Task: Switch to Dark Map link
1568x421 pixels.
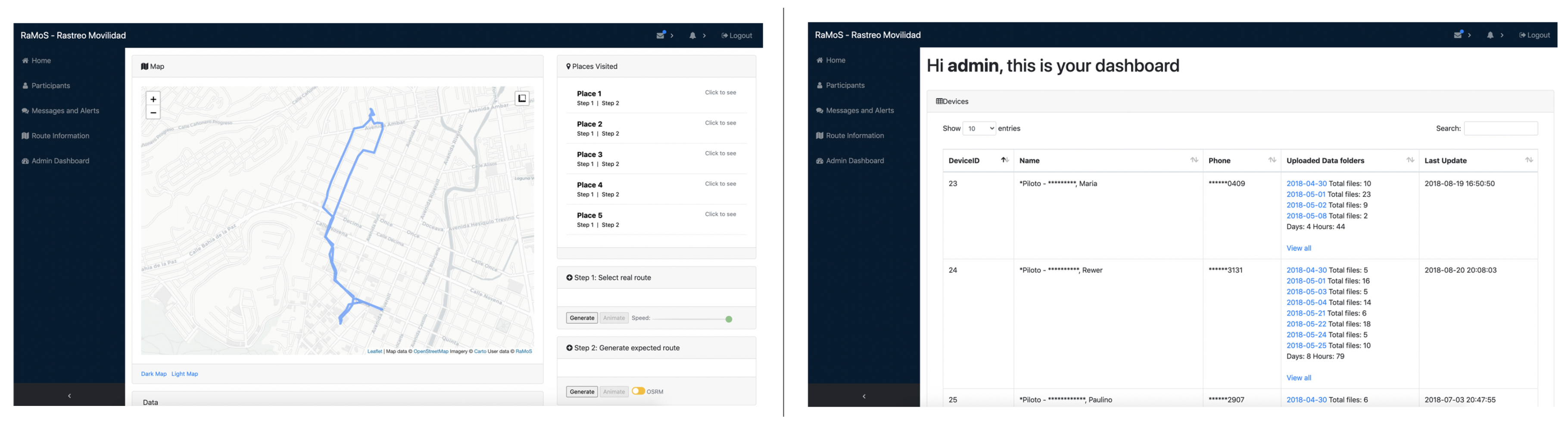Action: [153, 374]
